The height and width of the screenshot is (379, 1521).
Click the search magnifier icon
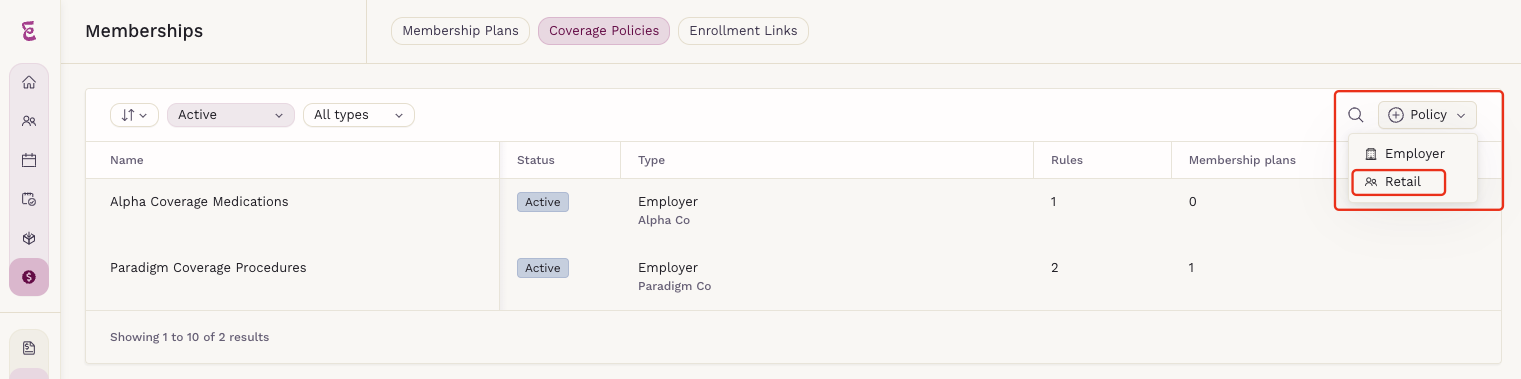tap(1356, 115)
